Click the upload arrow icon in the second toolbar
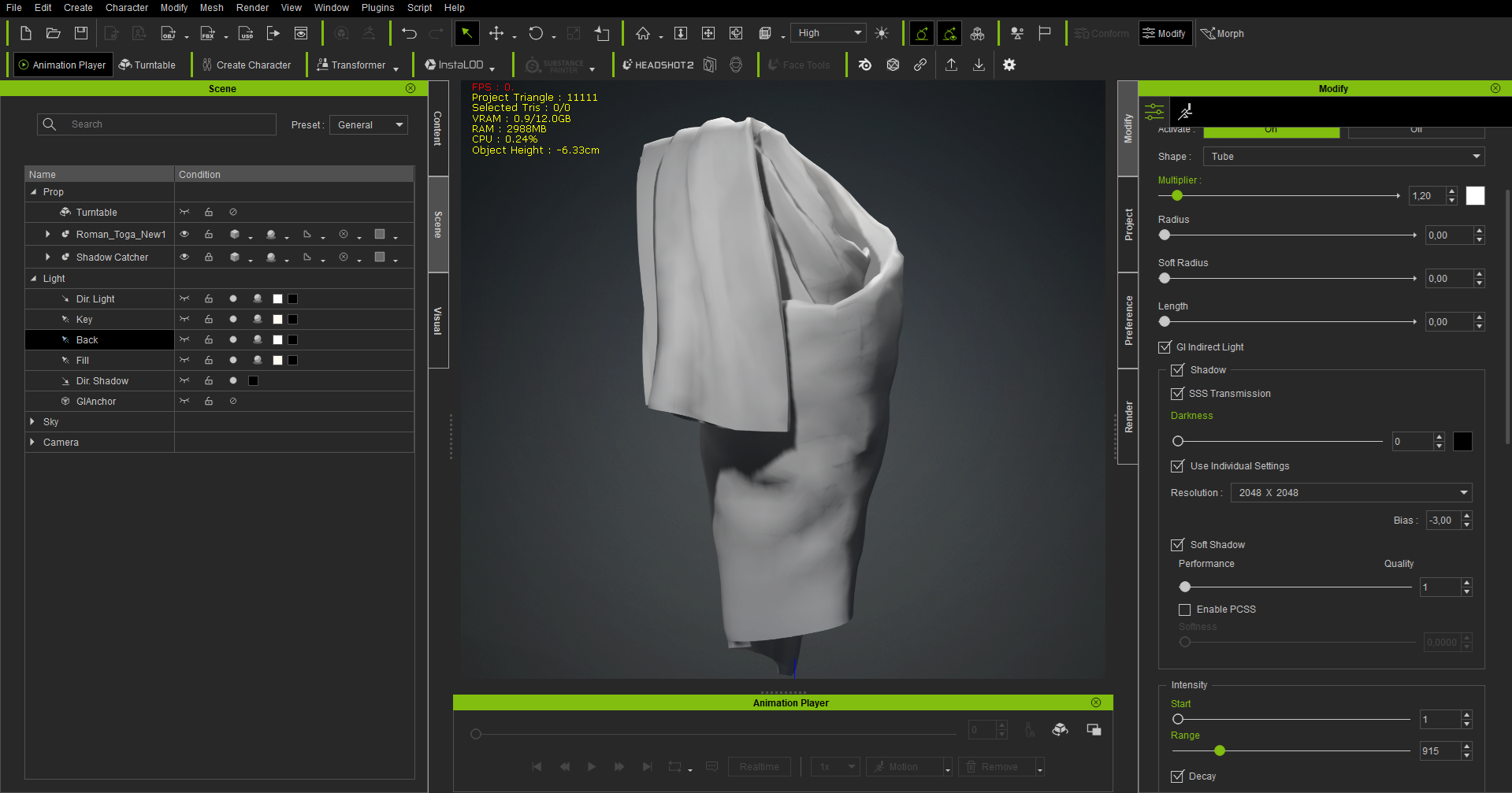 click(x=952, y=65)
